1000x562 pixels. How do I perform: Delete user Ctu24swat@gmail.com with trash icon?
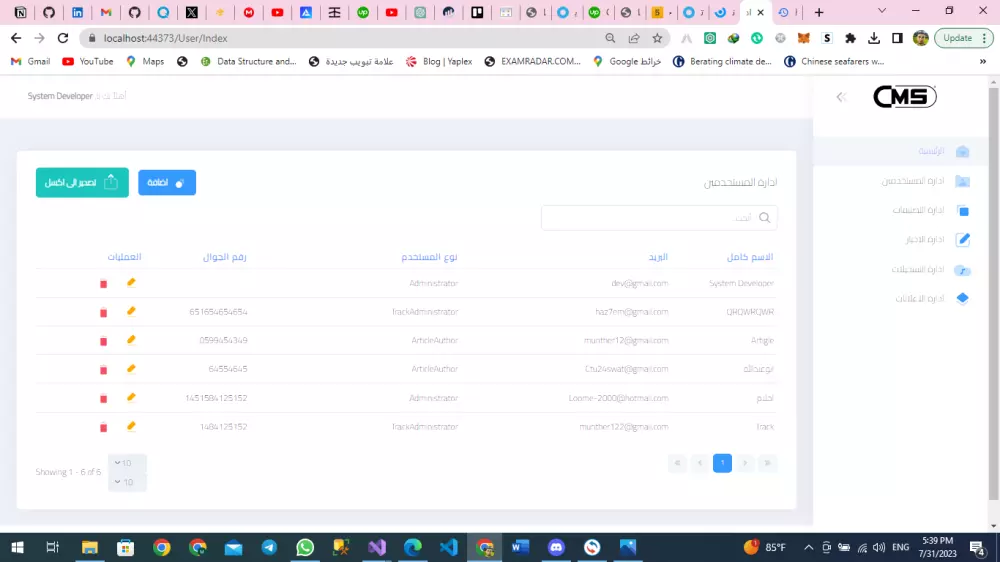[x=103, y=370]
